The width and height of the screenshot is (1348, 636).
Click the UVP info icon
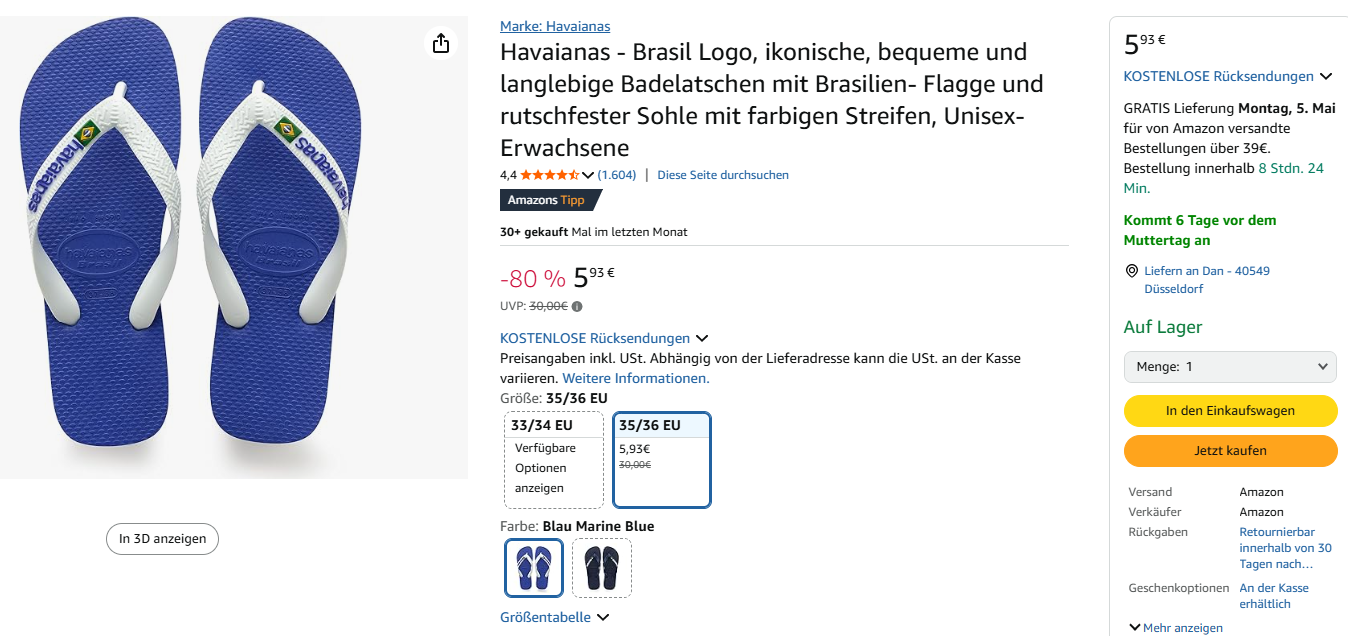click(577, 307)
